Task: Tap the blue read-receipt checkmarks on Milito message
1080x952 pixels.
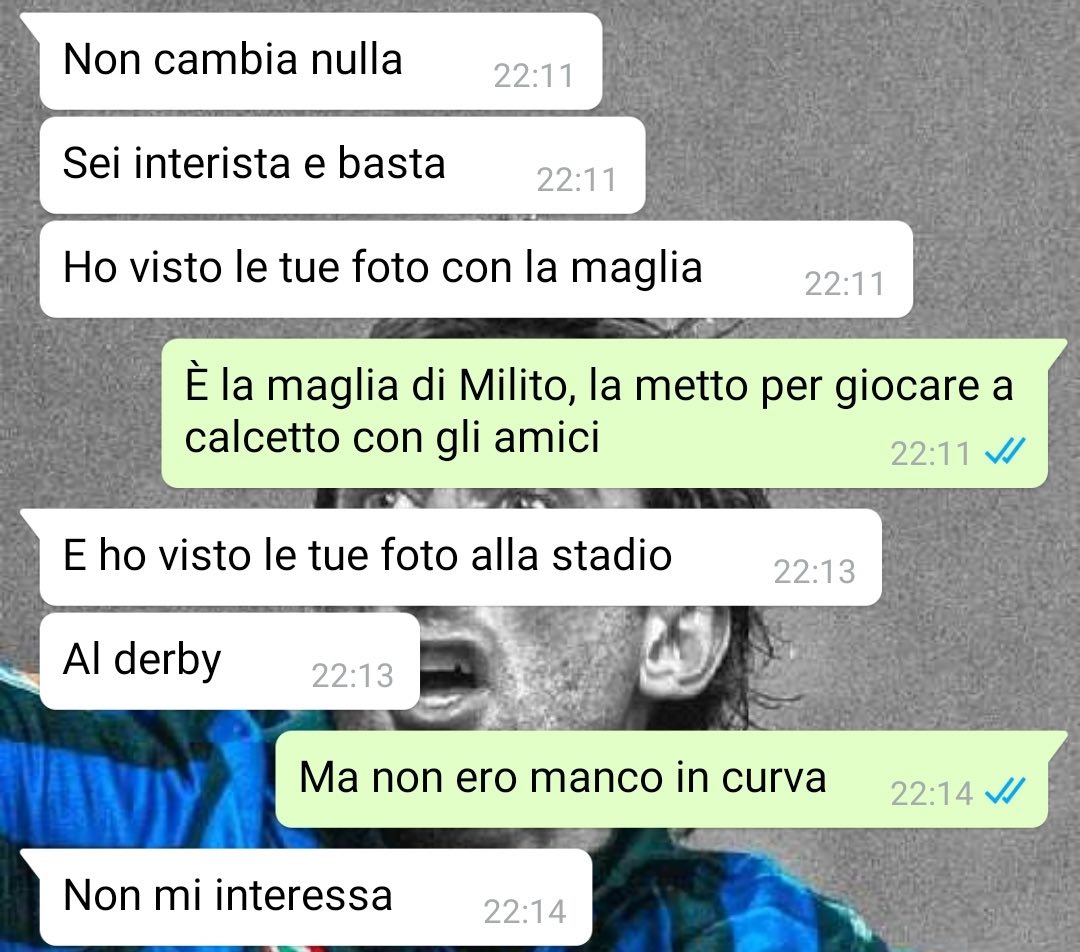Action: tap(1005, 452)
